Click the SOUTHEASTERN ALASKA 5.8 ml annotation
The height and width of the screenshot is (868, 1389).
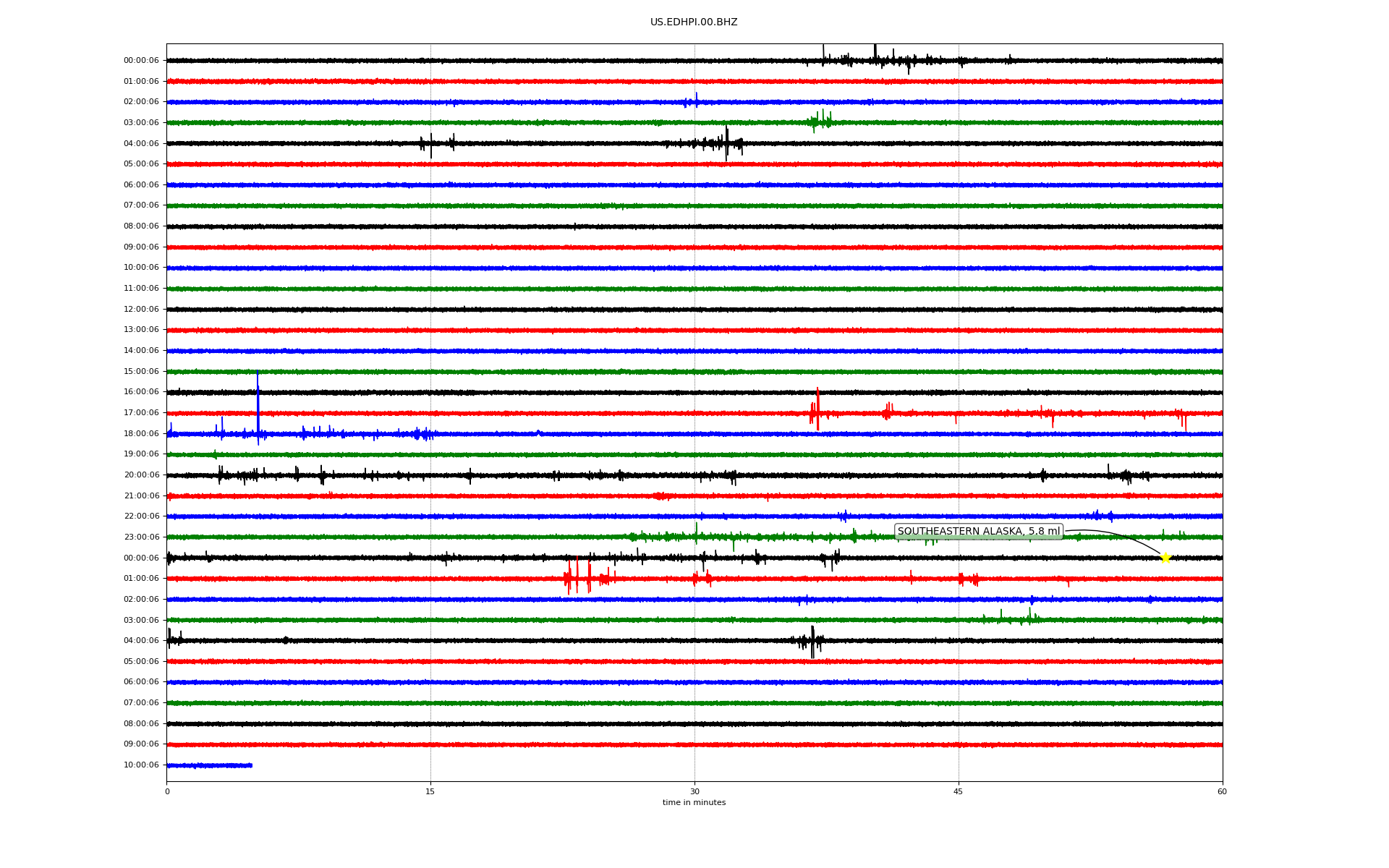(x=978, y=532)
